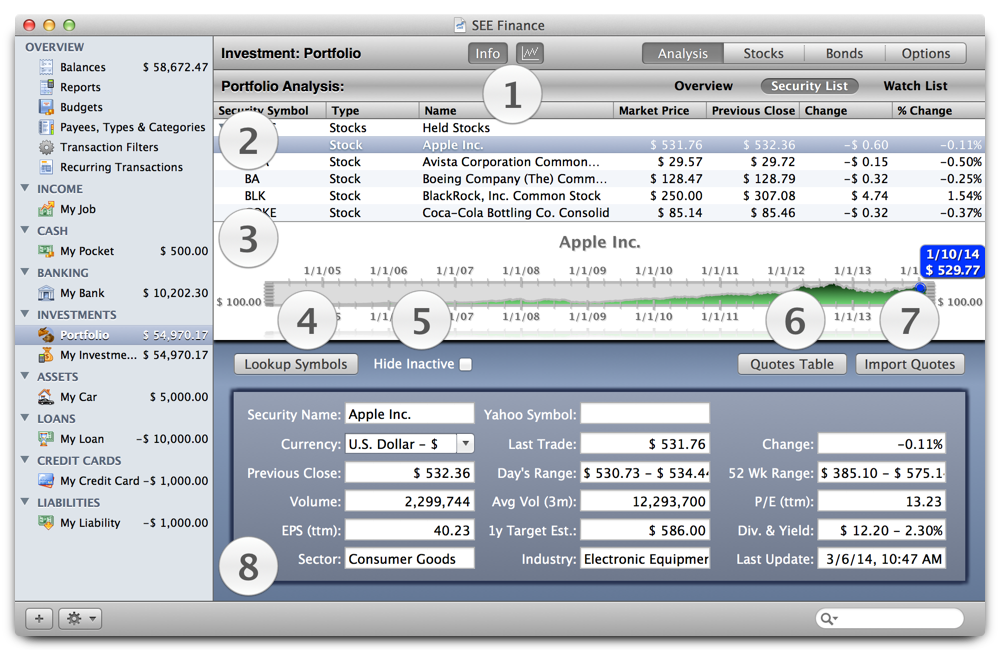Viewport: 1000px width, 650px height.
Task: Open Reports via its sidebar icon
Action: [46, 87]
